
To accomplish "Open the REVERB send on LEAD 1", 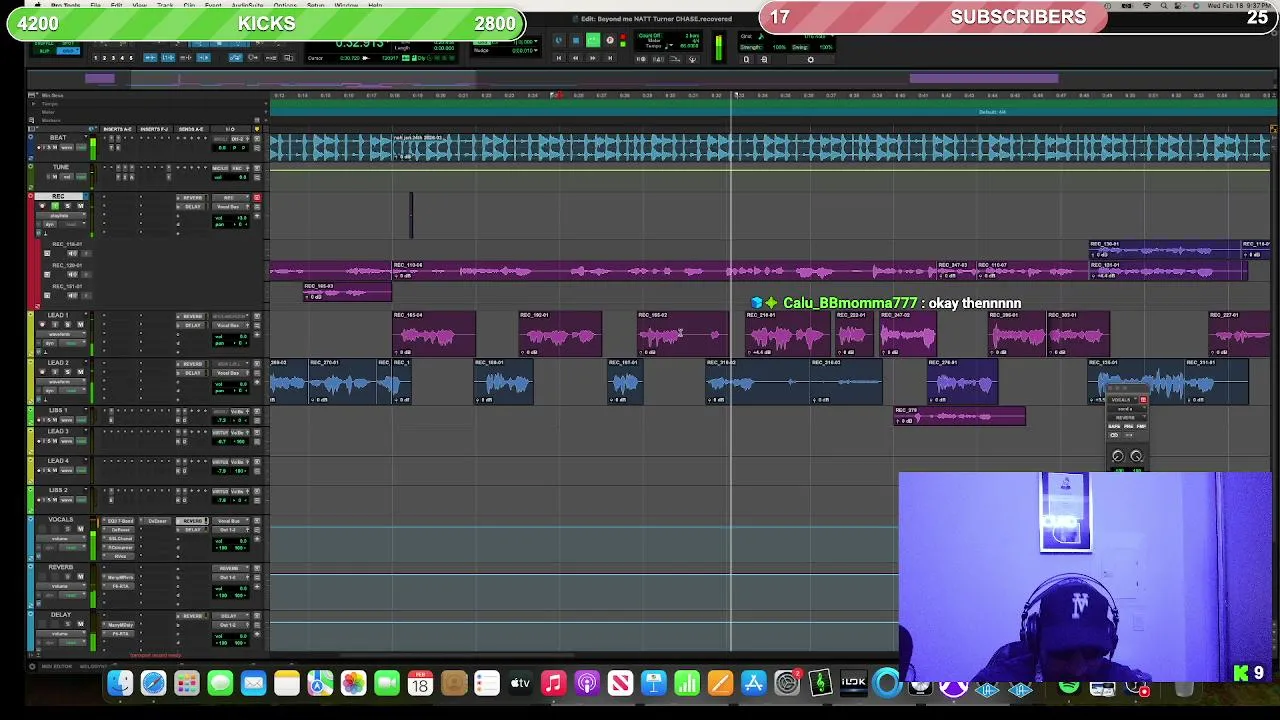I will pyautogui.click(x=192, y=316).
